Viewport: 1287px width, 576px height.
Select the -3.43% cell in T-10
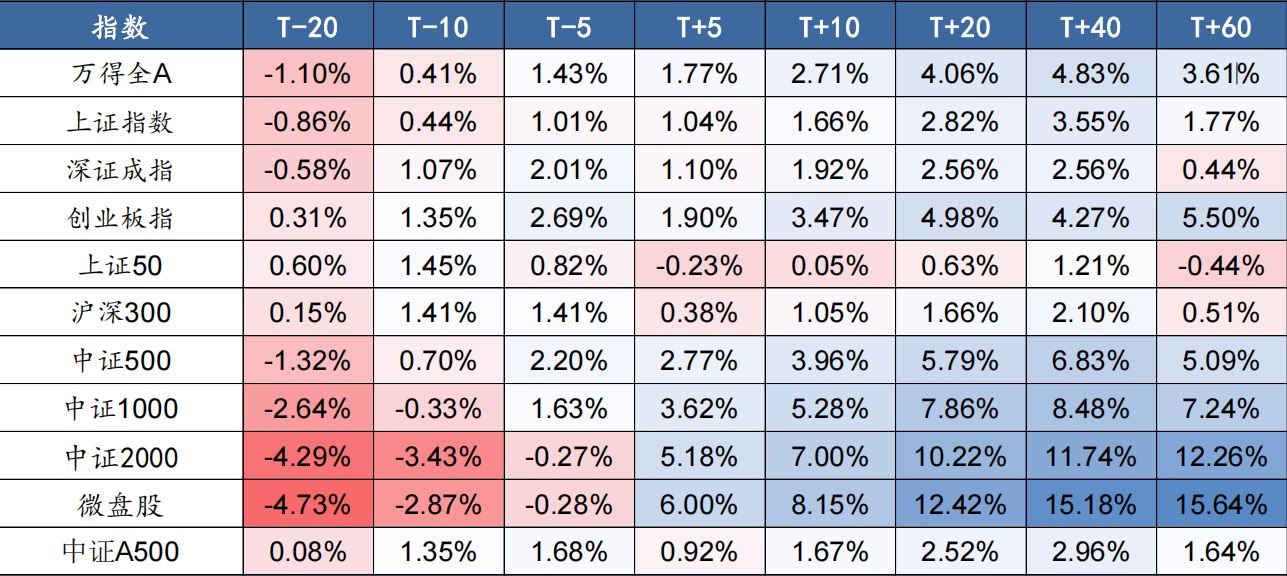438,457
